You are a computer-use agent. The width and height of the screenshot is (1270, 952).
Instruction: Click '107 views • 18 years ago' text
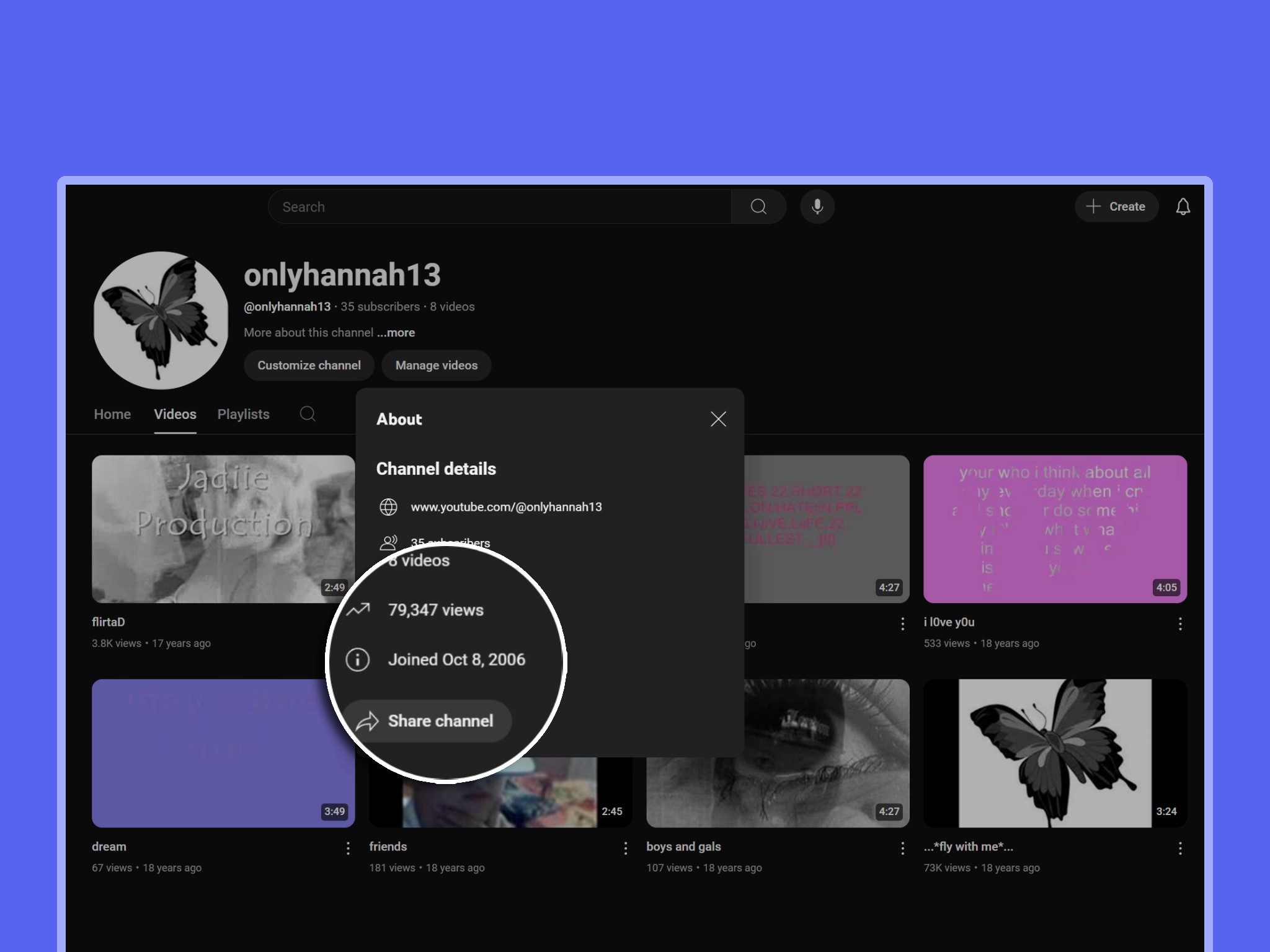pyautogui.click(x=704, y=868)
